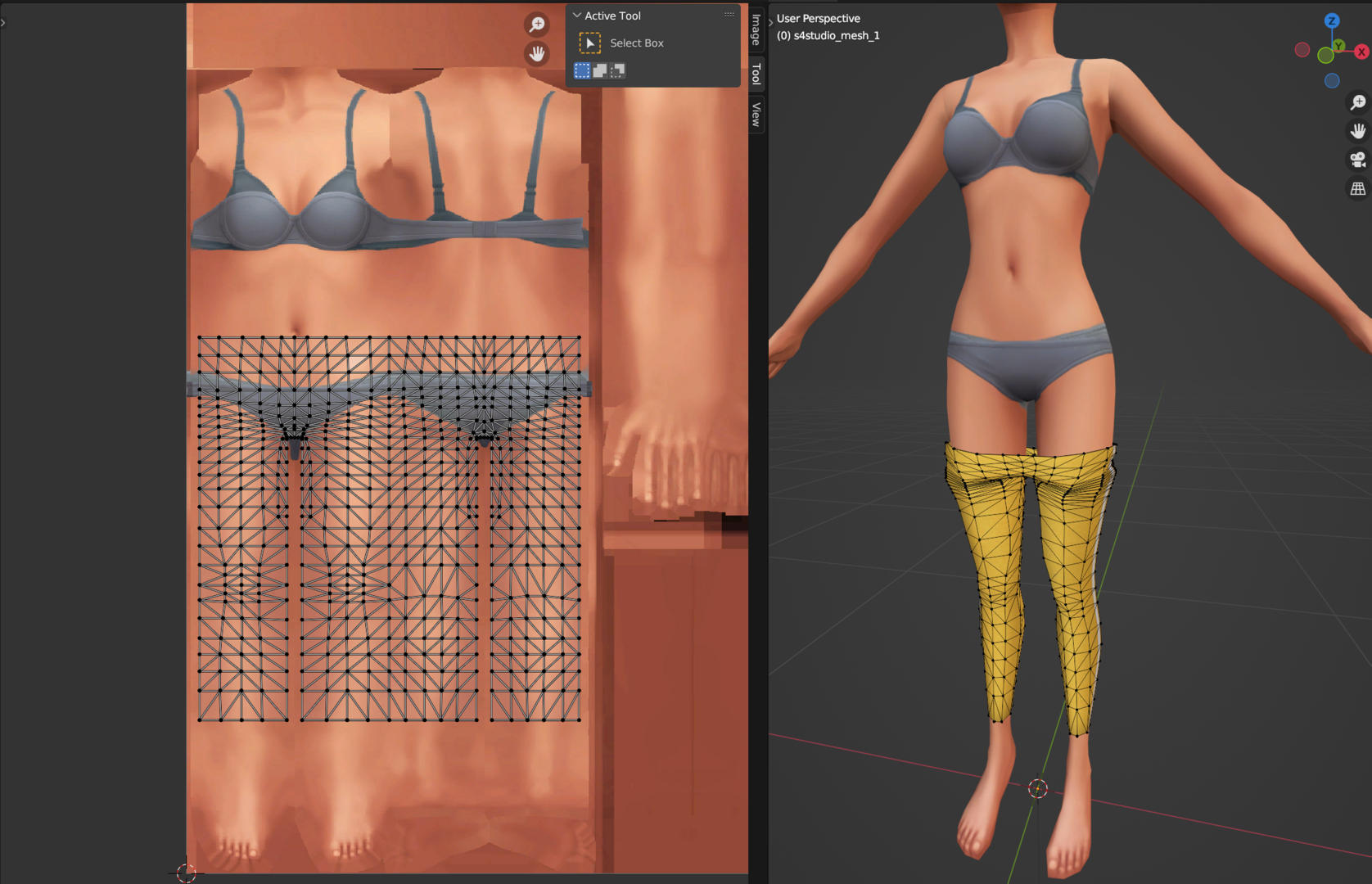Switch to the View sidebar tab
This screenshot has width=1372, height=884.
point(756,115)
